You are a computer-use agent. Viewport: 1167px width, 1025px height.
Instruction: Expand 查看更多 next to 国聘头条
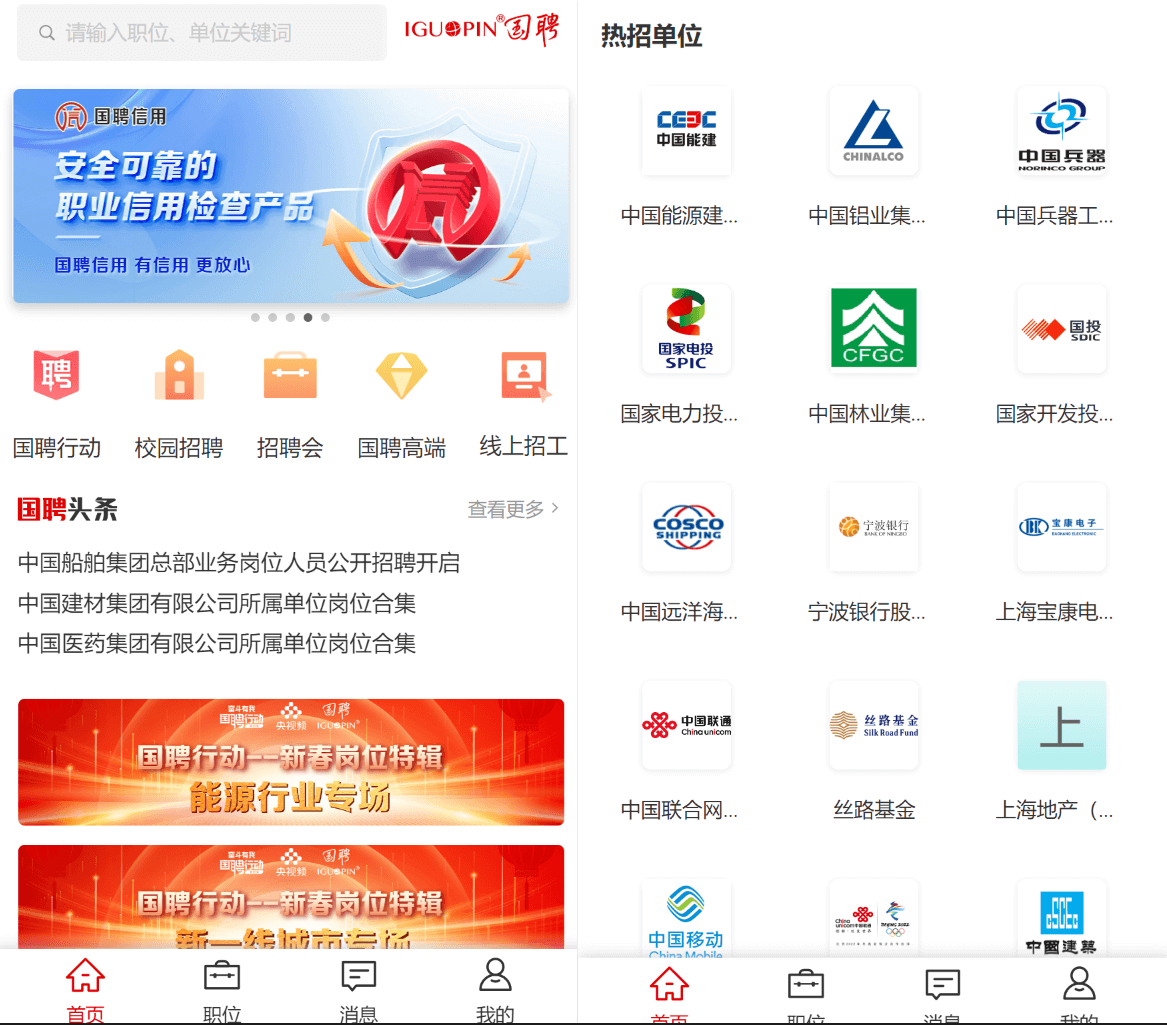[x=513, y=509]
